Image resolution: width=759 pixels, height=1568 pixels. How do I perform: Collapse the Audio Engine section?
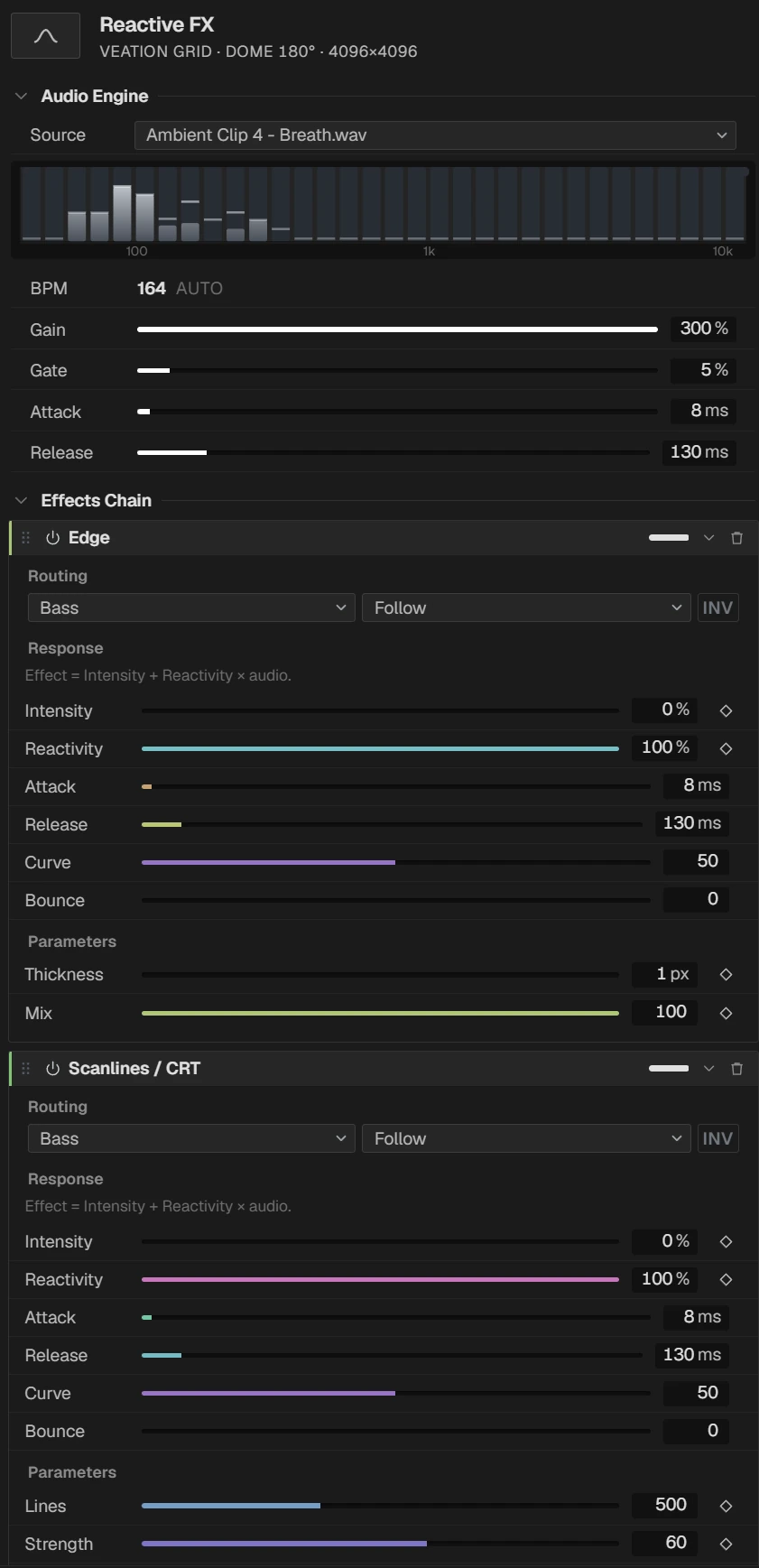point(22,97)
